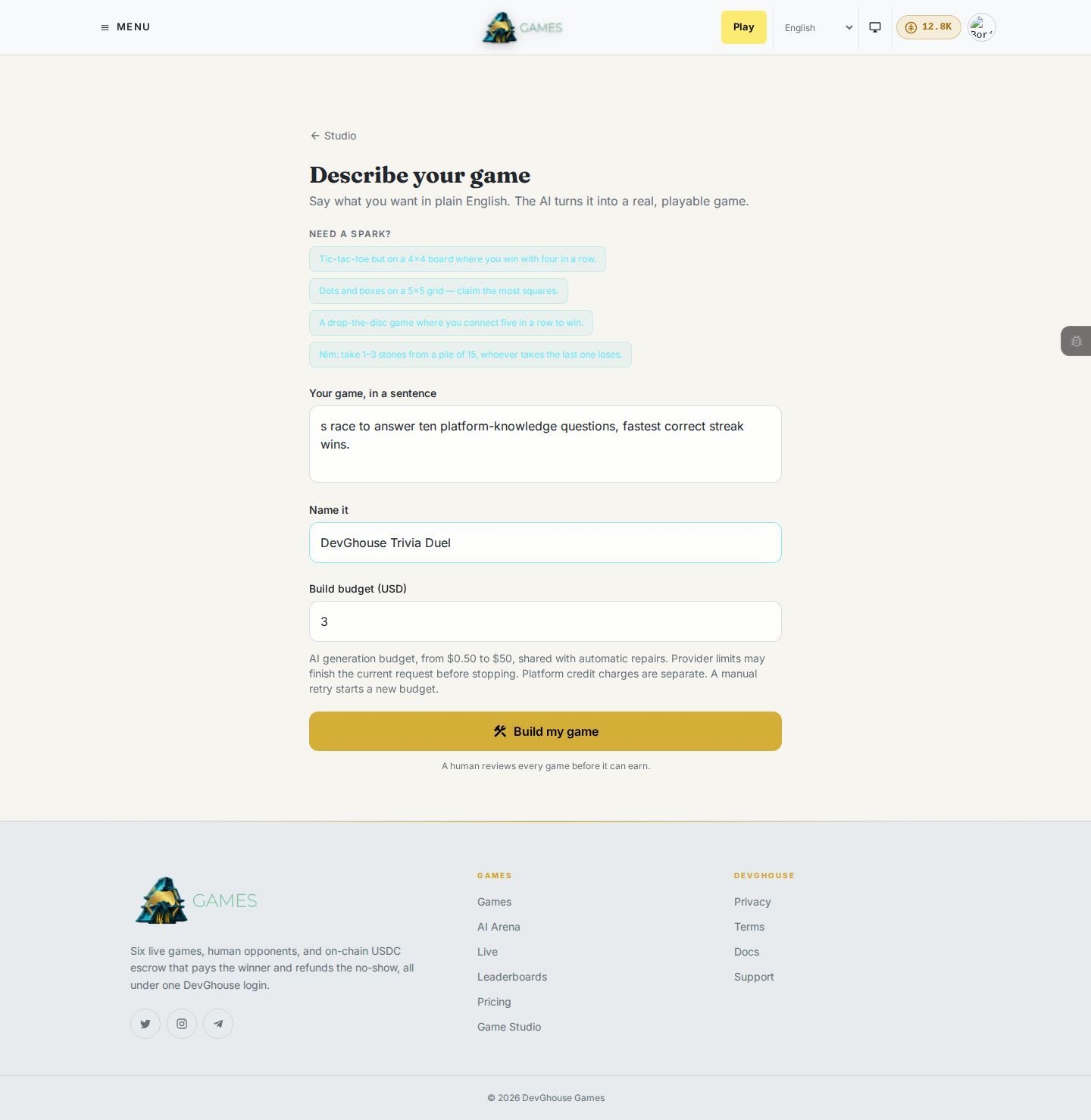This screenshot has height=1120, width=1091.
Task: Go back to Studio
Action: coord(333,136)
